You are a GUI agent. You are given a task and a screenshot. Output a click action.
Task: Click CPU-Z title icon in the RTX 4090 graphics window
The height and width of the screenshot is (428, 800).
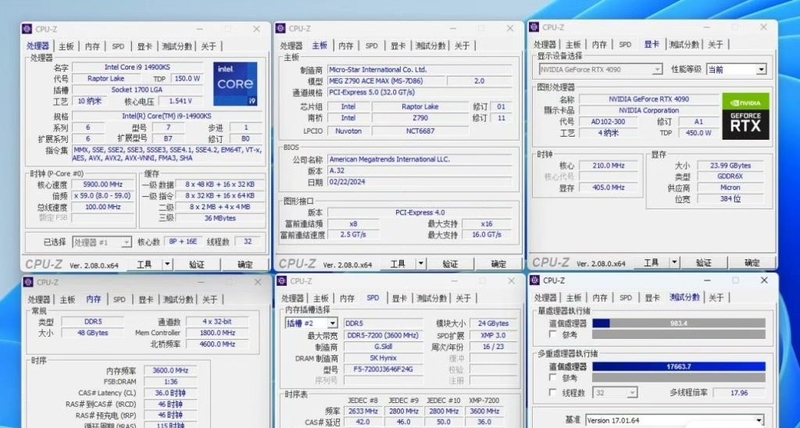tap(535, 27)
